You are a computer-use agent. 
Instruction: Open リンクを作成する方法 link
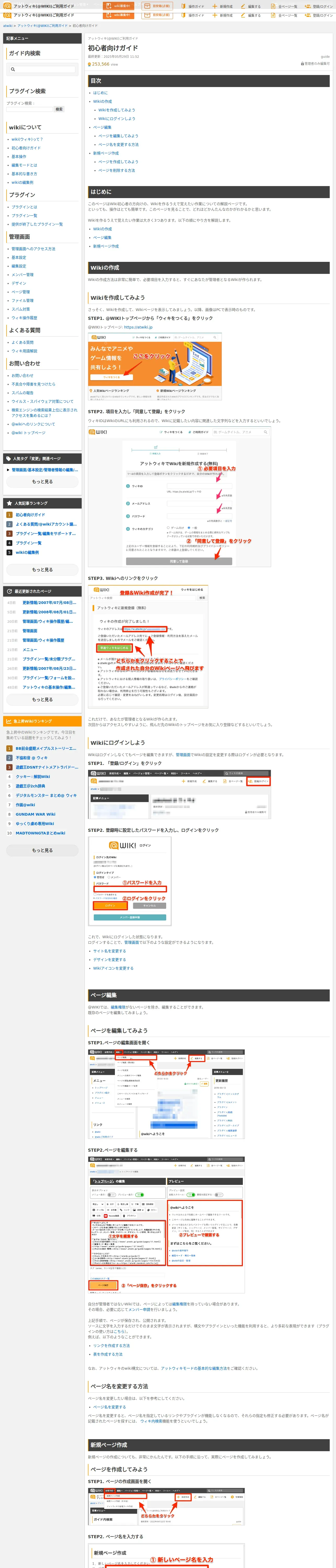coord(111,1346)
